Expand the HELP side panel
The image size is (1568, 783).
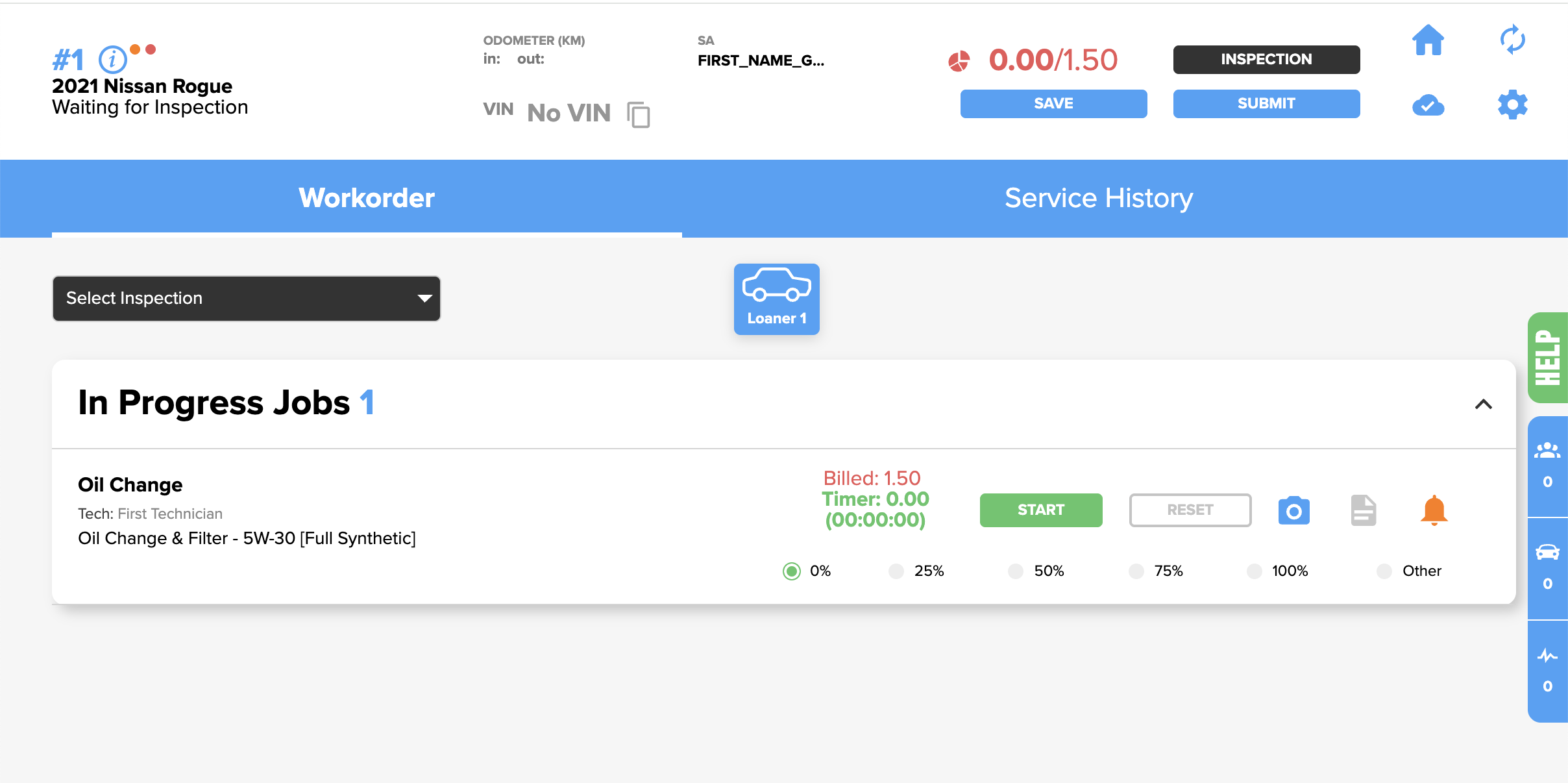click(1548, 358)
